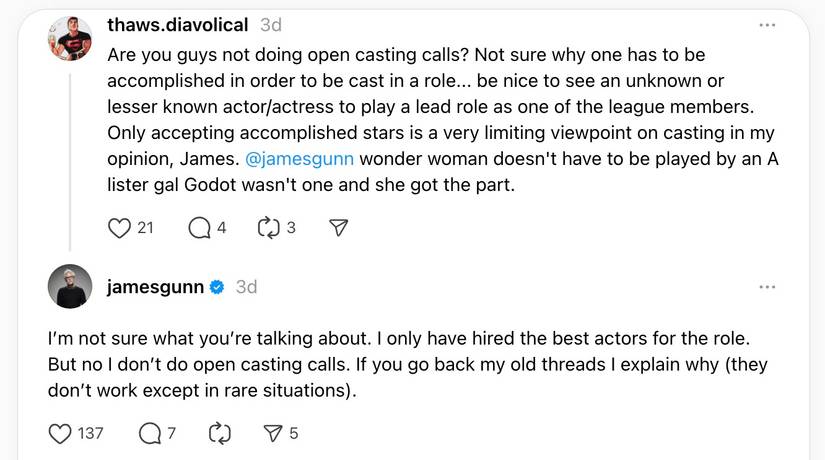The height and width of the screenshot is (460, 825).
Task: Repost jamesgunn's reply
Action: click(216, 433)
